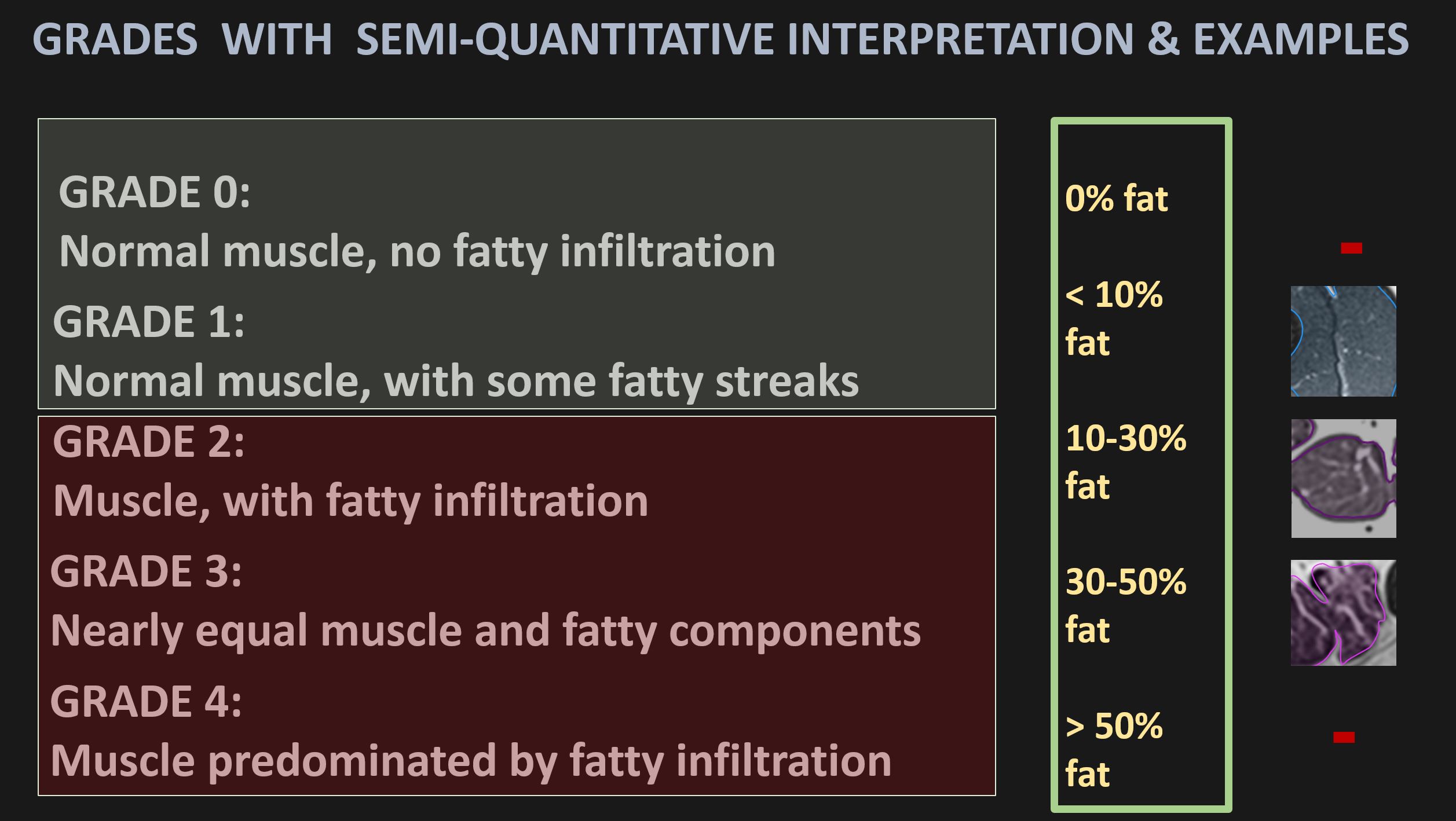
Task: Click the '10-30% fat' label
Action: click(1125, 461)
